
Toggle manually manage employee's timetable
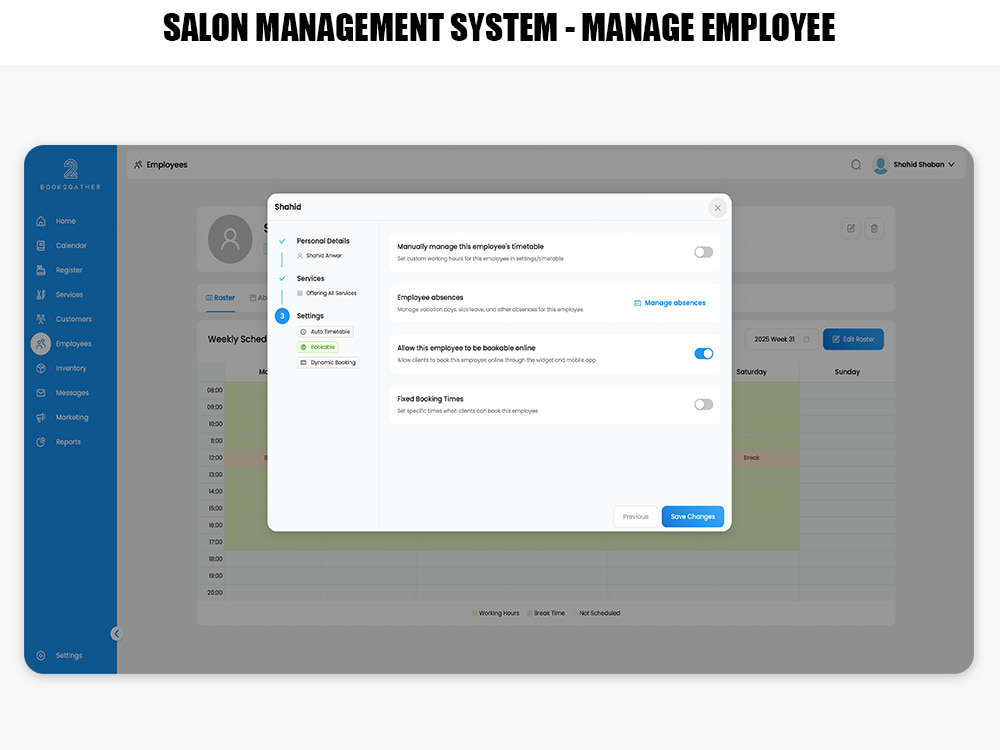703,252
